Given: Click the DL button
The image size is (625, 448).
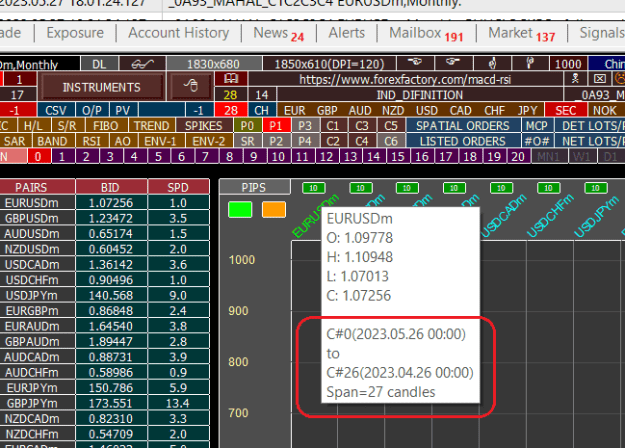Looking at the screenshot, I should pos(99,64).
